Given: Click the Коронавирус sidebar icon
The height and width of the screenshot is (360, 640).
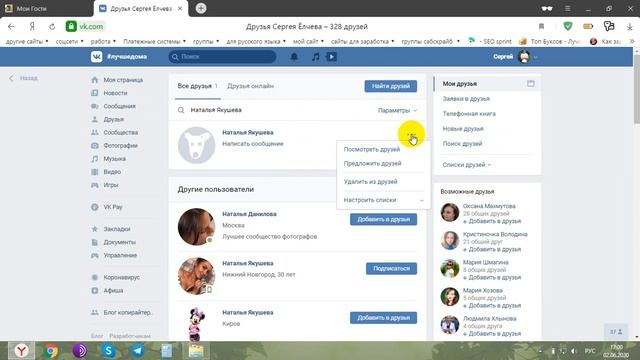Looking at the screenshot, I should [x=95, y=277].
